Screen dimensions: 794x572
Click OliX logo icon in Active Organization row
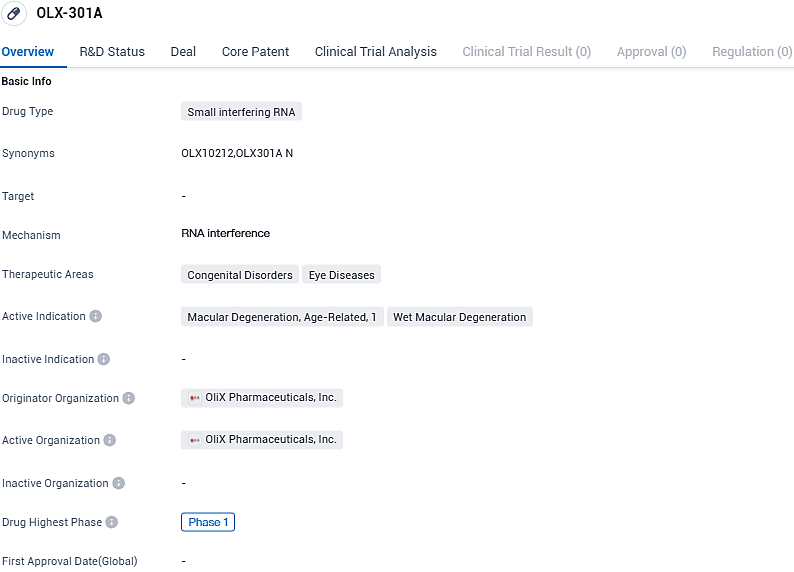[x=195, y=440]
